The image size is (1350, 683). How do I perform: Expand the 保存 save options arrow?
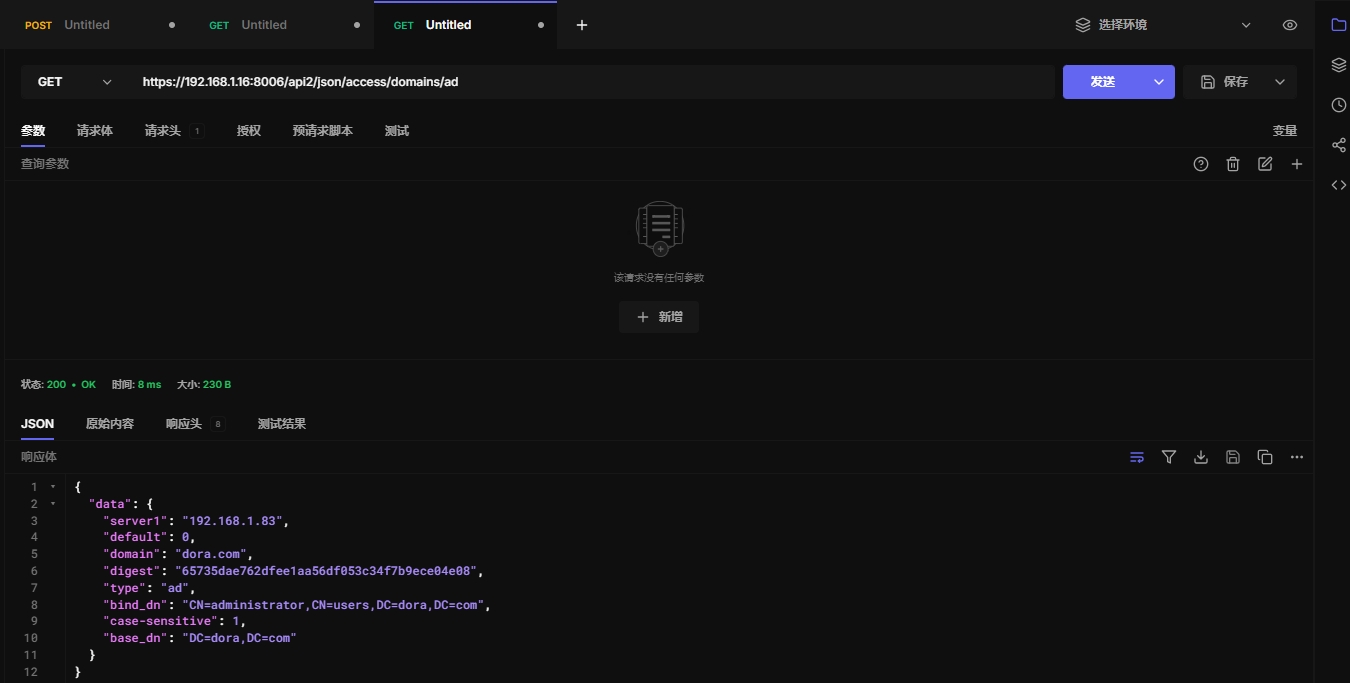pyautogui.click(x=1280, y=82)
